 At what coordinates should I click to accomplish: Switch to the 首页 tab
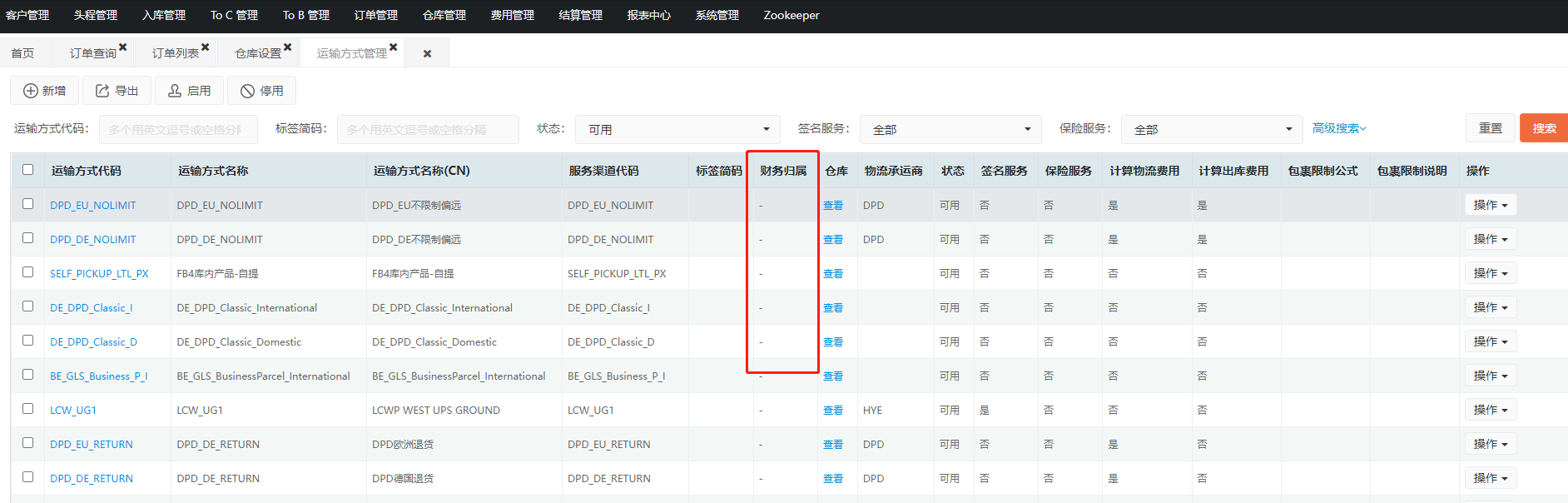coord(22,53)
